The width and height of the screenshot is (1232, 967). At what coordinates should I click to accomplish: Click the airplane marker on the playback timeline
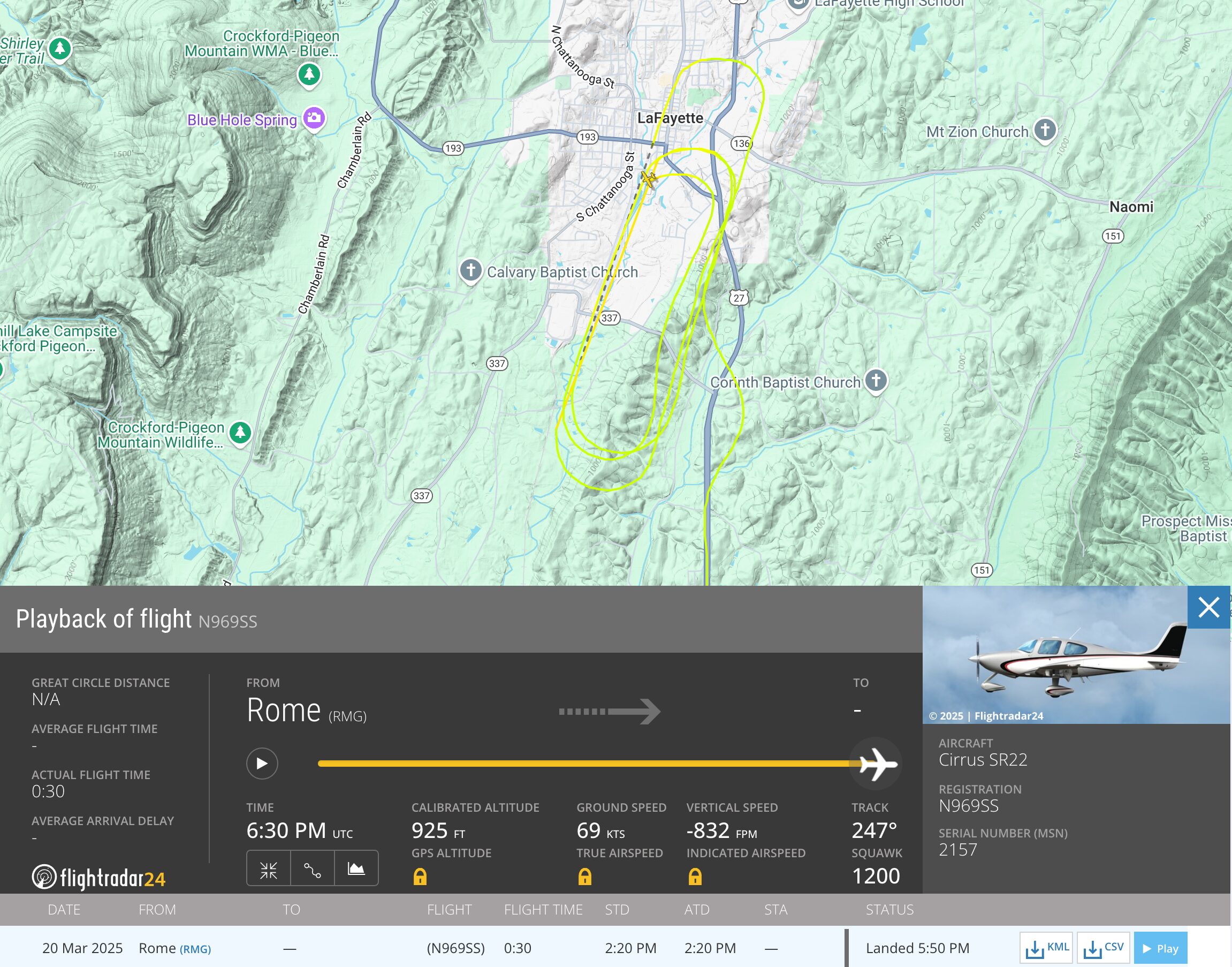point(876,764)
